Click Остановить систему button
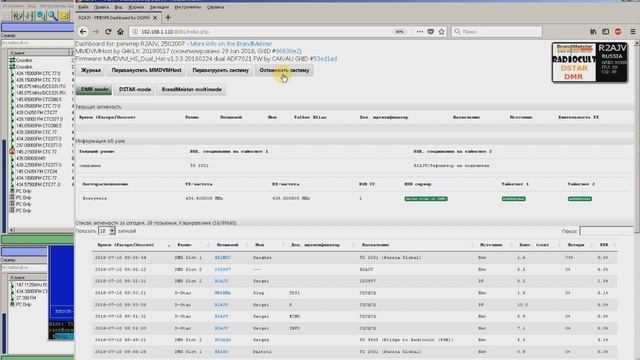The width and height of the screenshot is (640, 360). click(284, 70)
